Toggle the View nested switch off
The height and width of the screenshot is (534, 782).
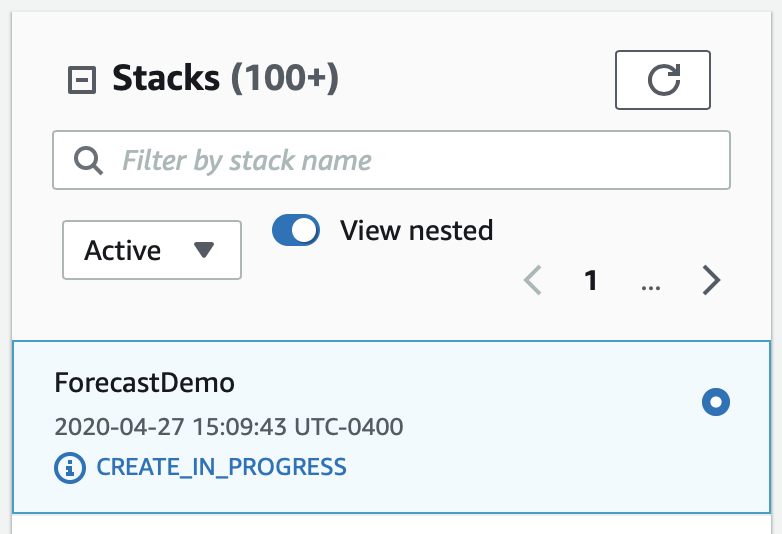click(296, 230)
